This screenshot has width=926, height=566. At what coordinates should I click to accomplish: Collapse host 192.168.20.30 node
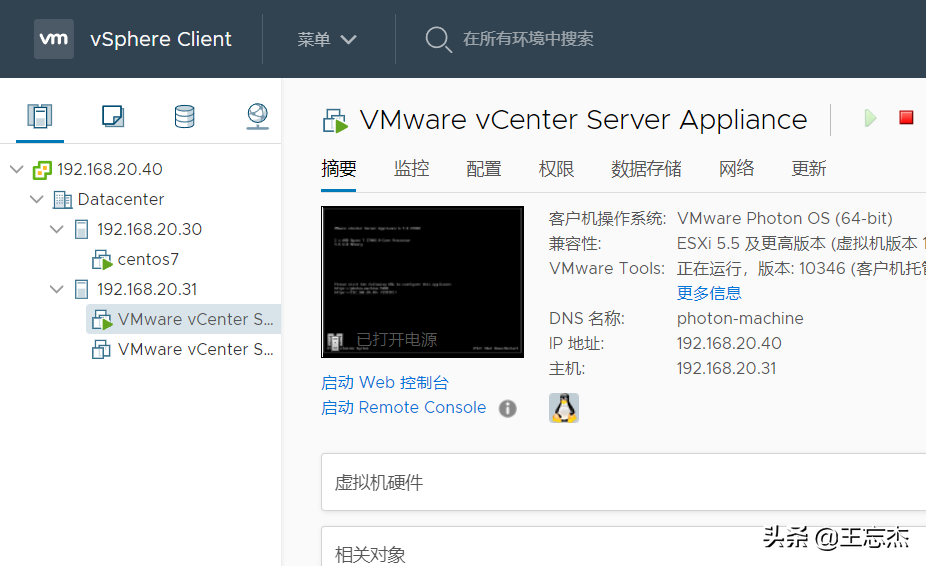pyautogui.click(x=57, y=229)
